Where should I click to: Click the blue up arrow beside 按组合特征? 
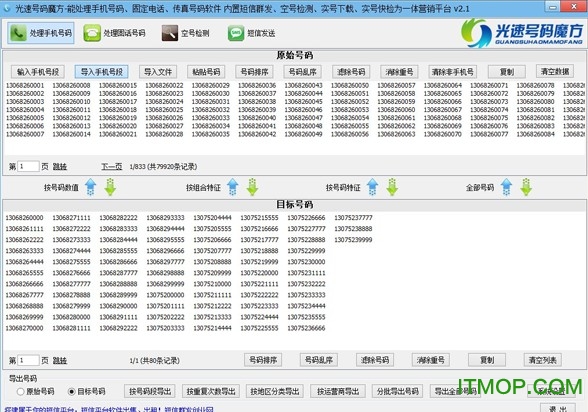[232, 187]
